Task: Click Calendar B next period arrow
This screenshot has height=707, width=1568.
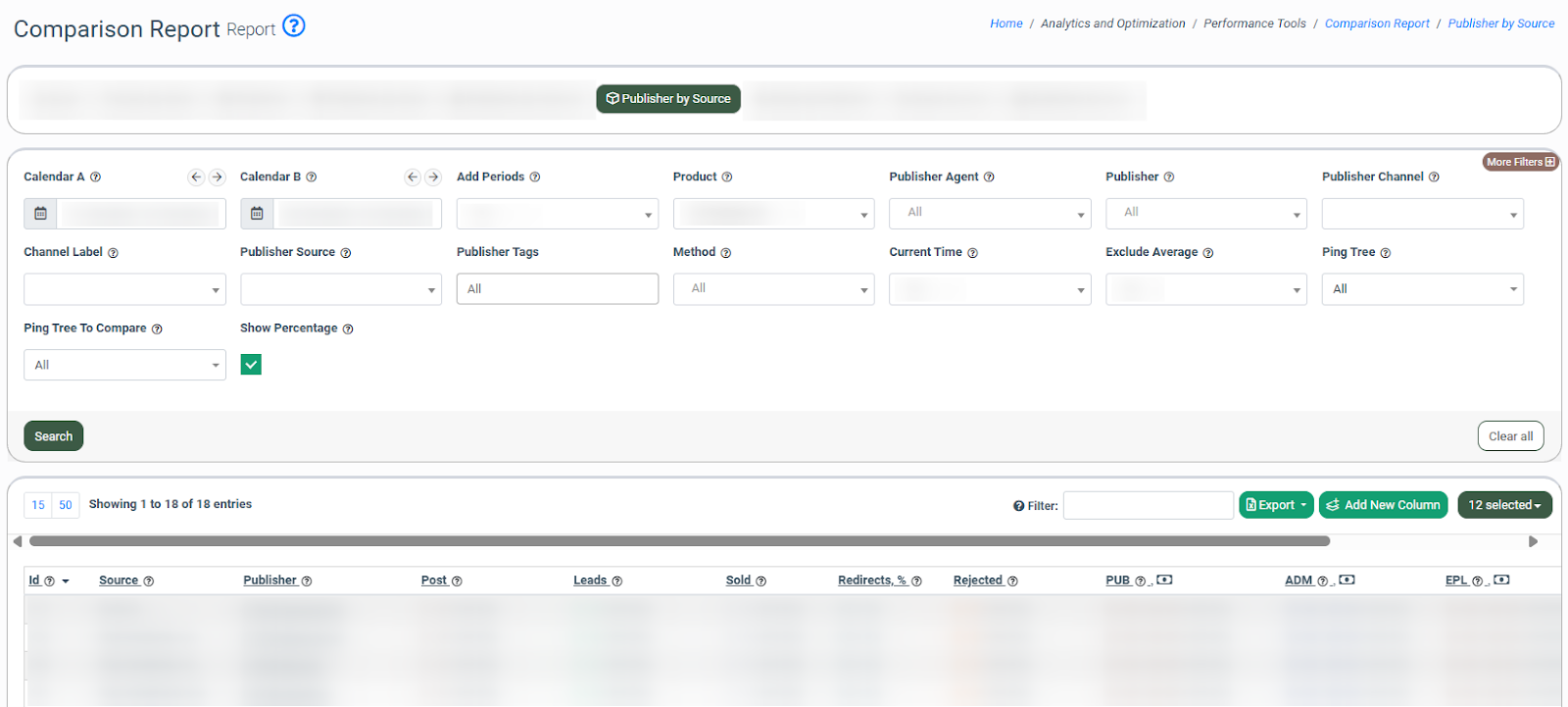Action: click(433, 177)
